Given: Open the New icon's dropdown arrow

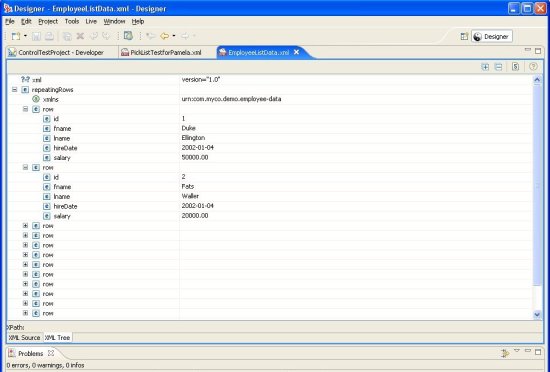Looking at the screenshot, I should tap(25, 36).
